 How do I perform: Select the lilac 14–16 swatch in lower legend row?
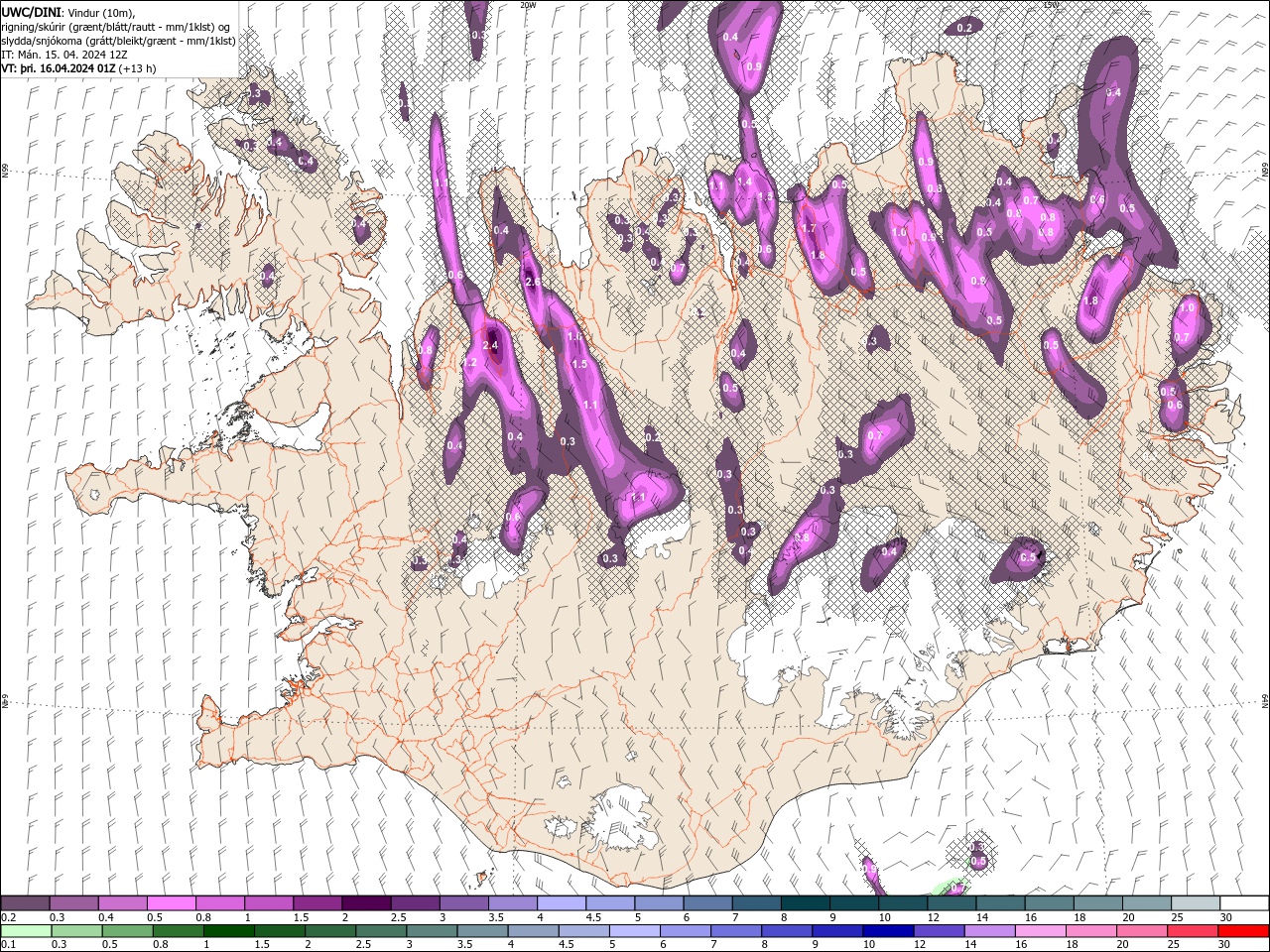989,931
